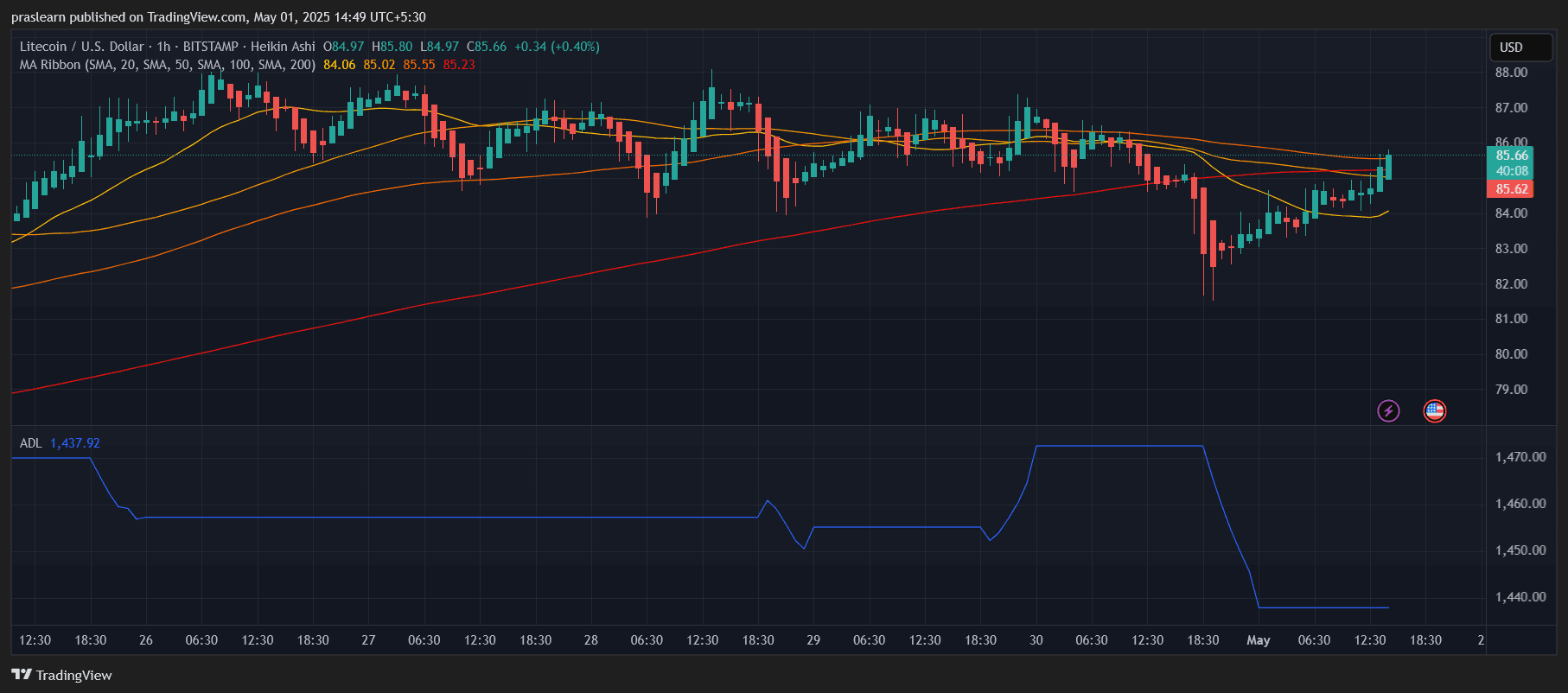The image size is (1568, 693).
Task: Click the Litecoin / U.S. Dollar symbol title
Action: coord(81,47)
